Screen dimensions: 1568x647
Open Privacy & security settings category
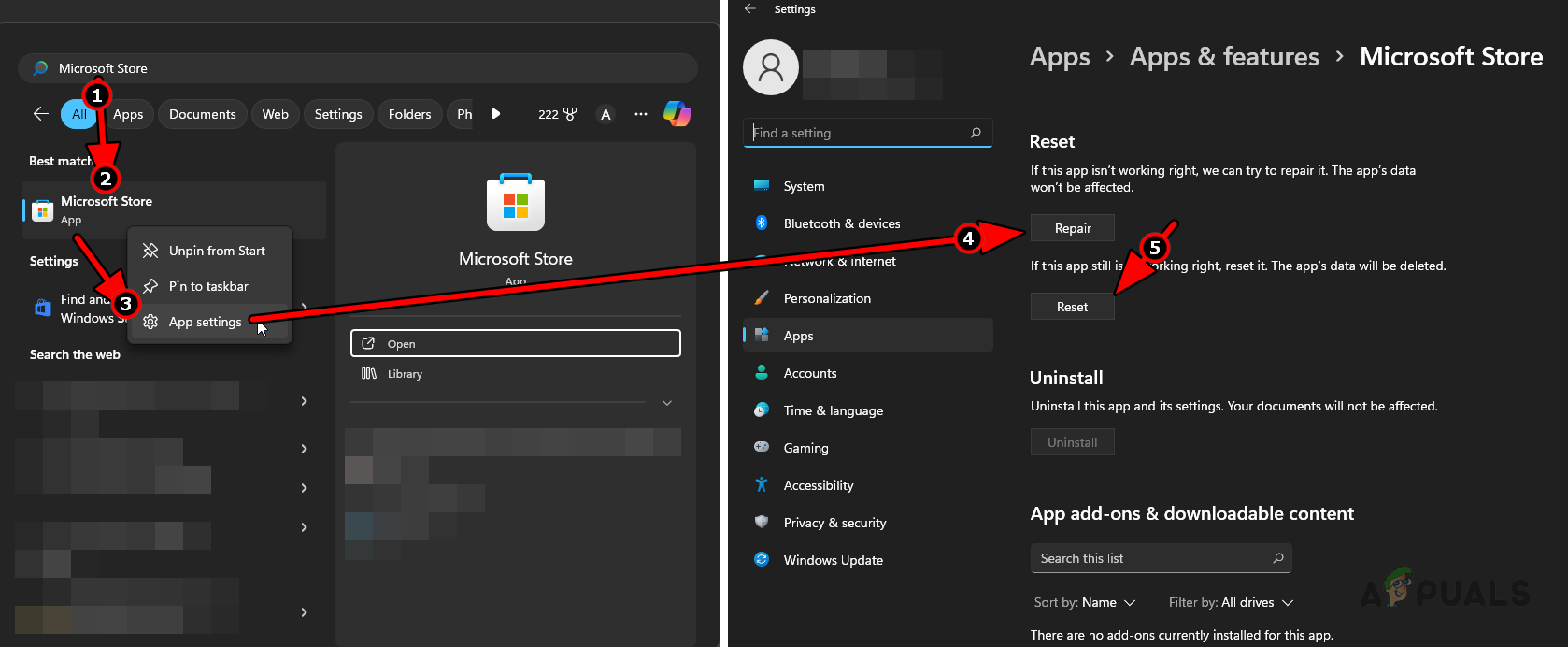click(868, 523)
